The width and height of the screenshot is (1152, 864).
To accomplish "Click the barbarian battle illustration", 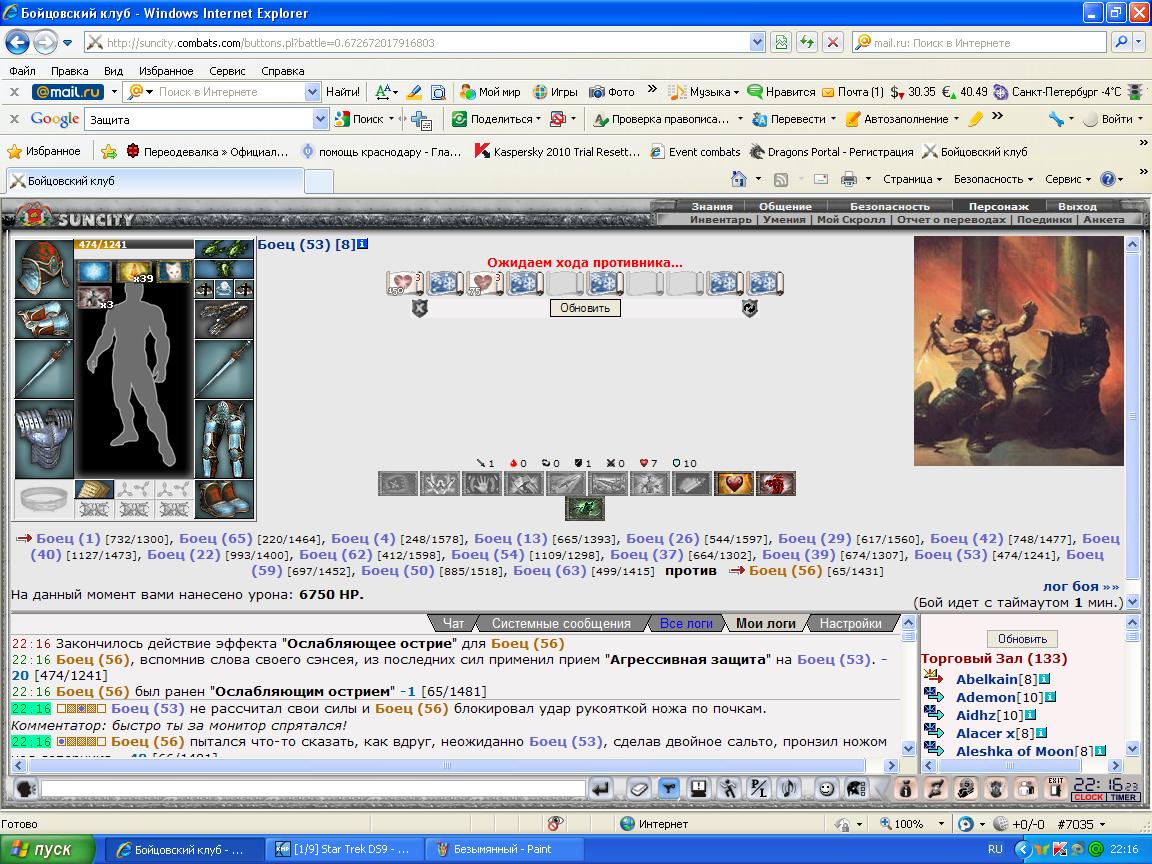I will tap(1018, 350).
